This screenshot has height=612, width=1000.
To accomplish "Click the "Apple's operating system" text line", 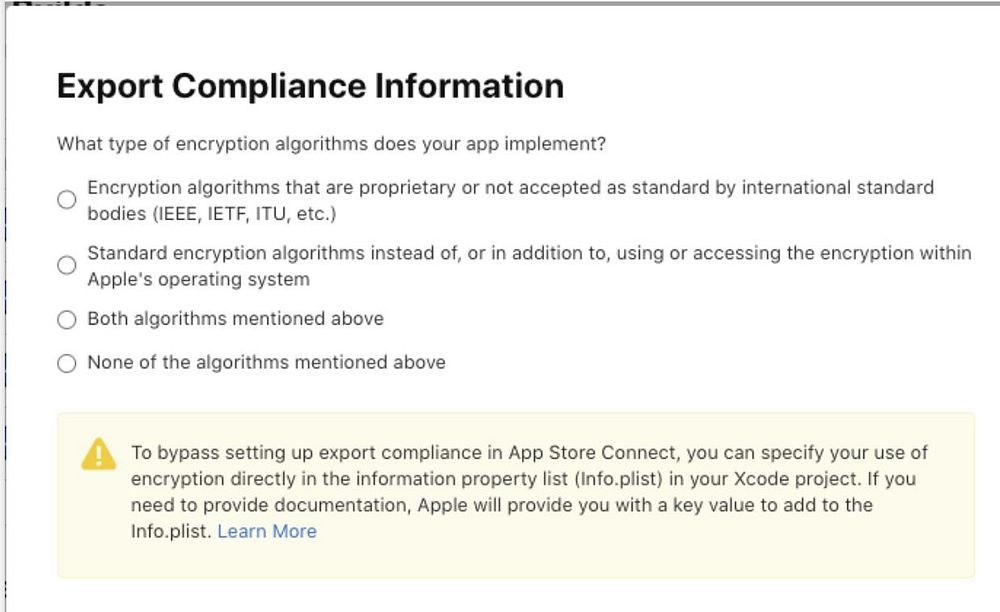I will coord(198,280).
